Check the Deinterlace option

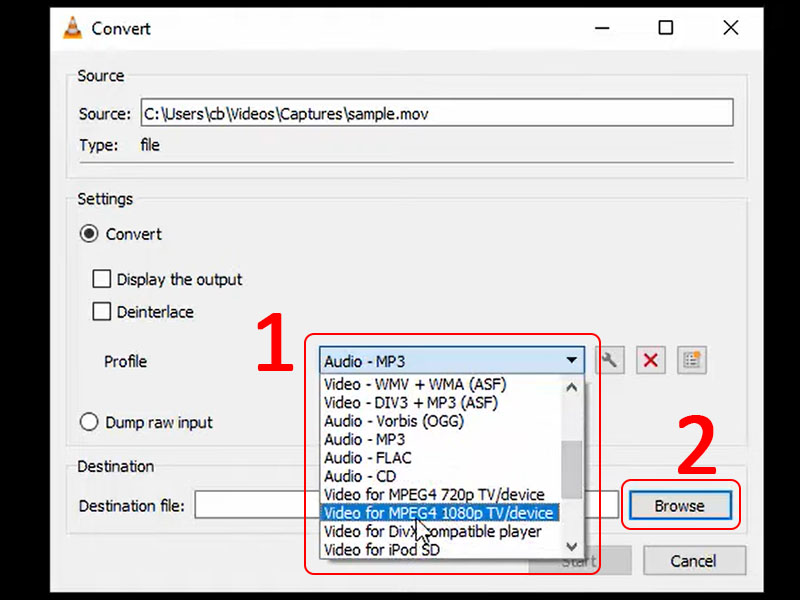(101, 312)
